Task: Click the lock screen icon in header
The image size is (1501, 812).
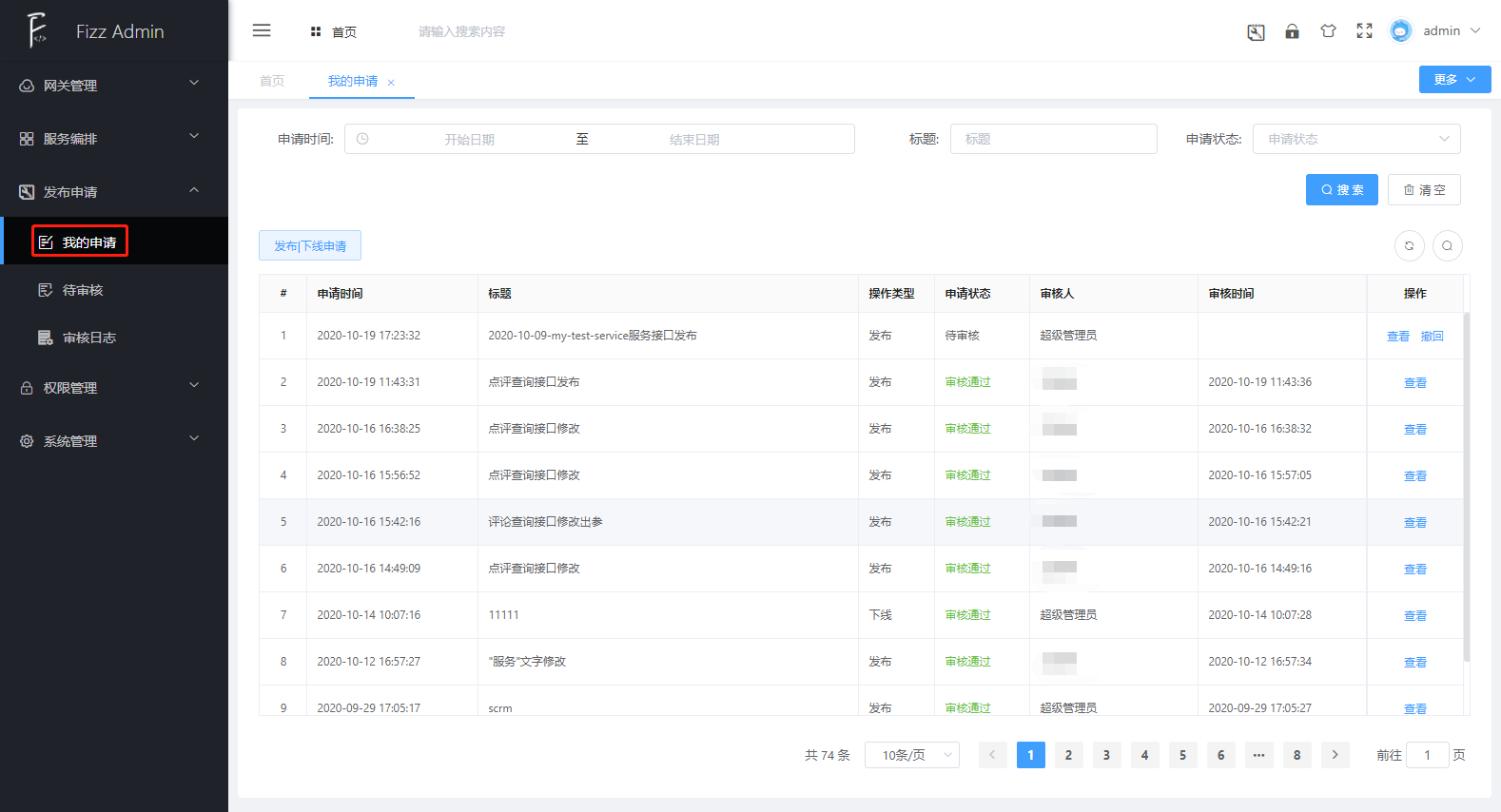Action: pyautogui.click(x=1292, y=31)
